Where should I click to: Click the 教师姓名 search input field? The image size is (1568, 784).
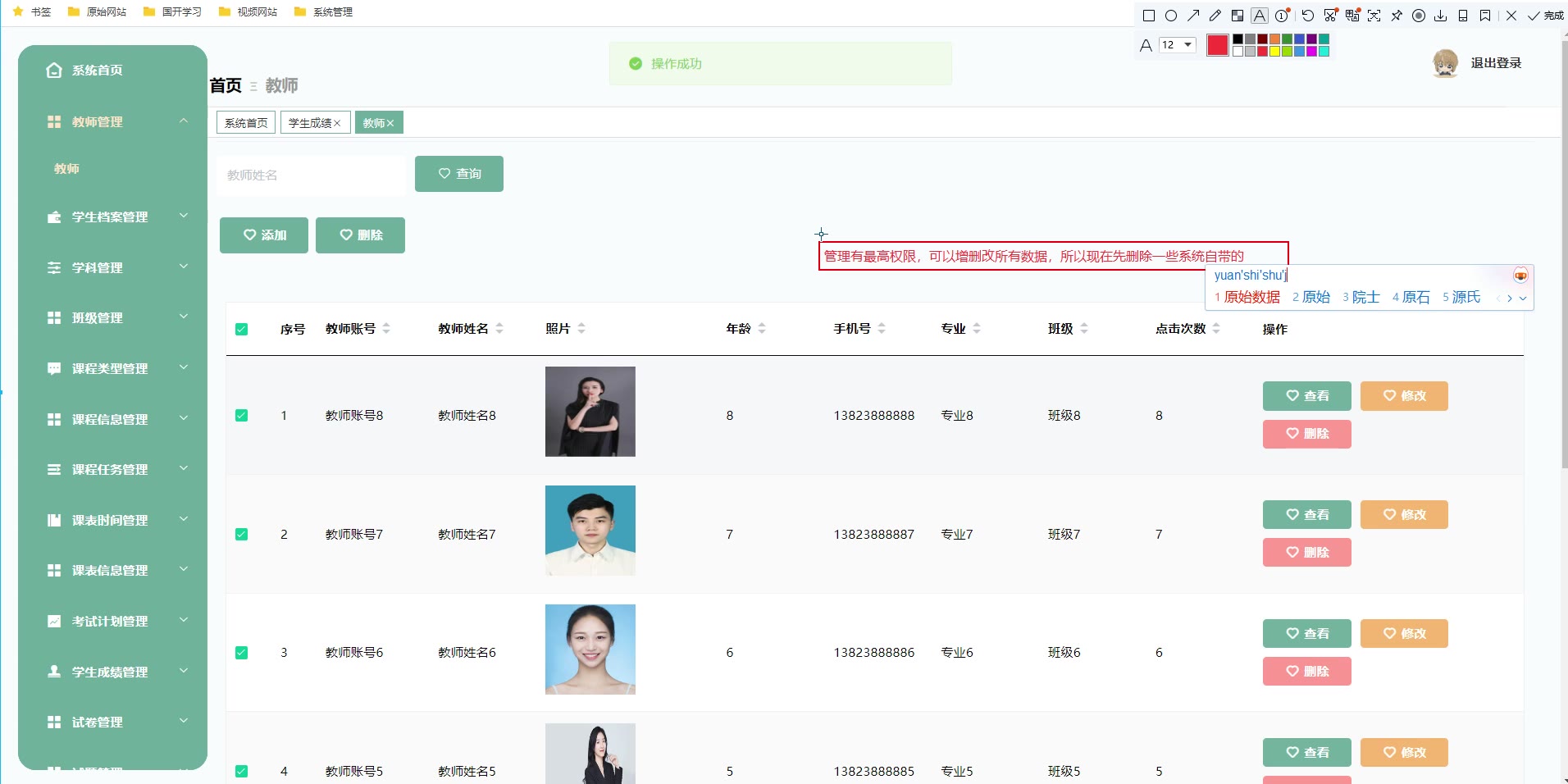point(311,175)
